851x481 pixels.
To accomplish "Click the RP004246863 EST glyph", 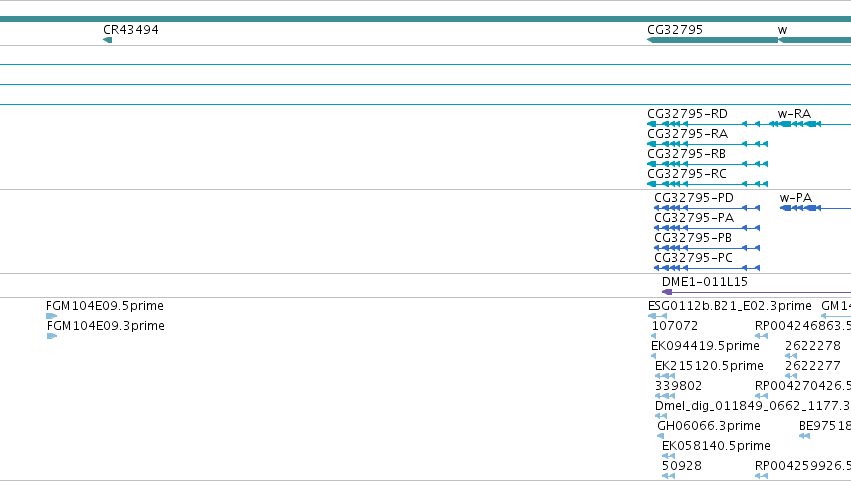I will 761,336.
